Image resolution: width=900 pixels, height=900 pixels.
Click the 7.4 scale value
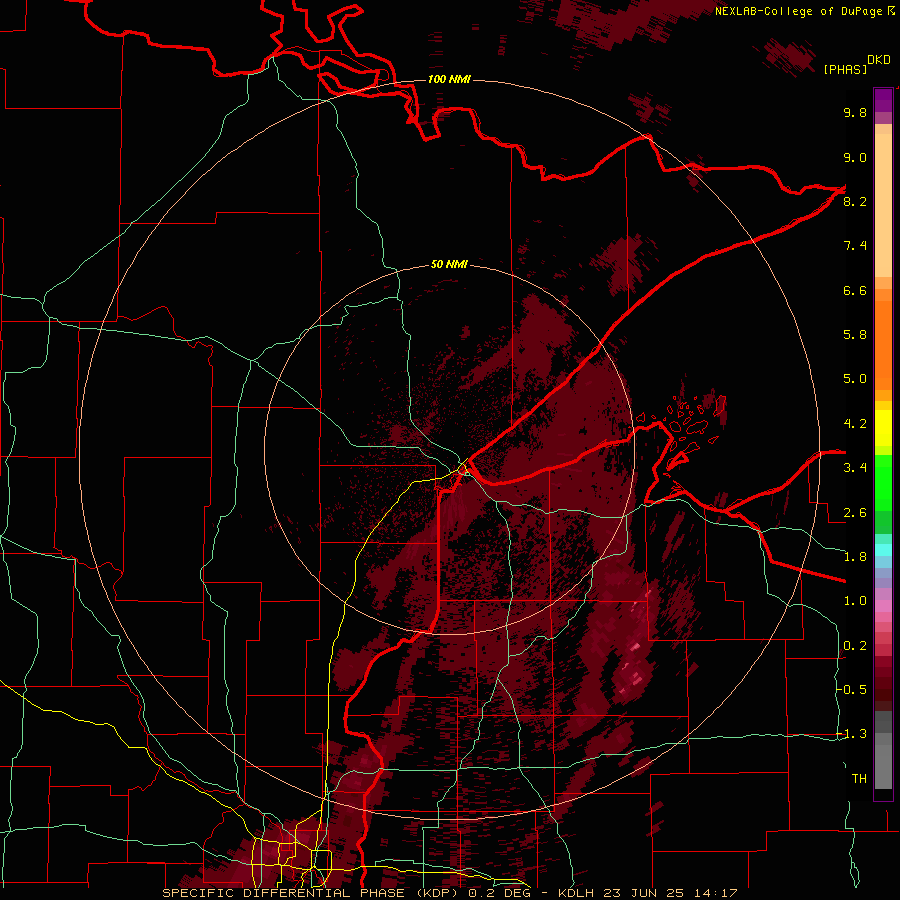(x=855, y=246)
